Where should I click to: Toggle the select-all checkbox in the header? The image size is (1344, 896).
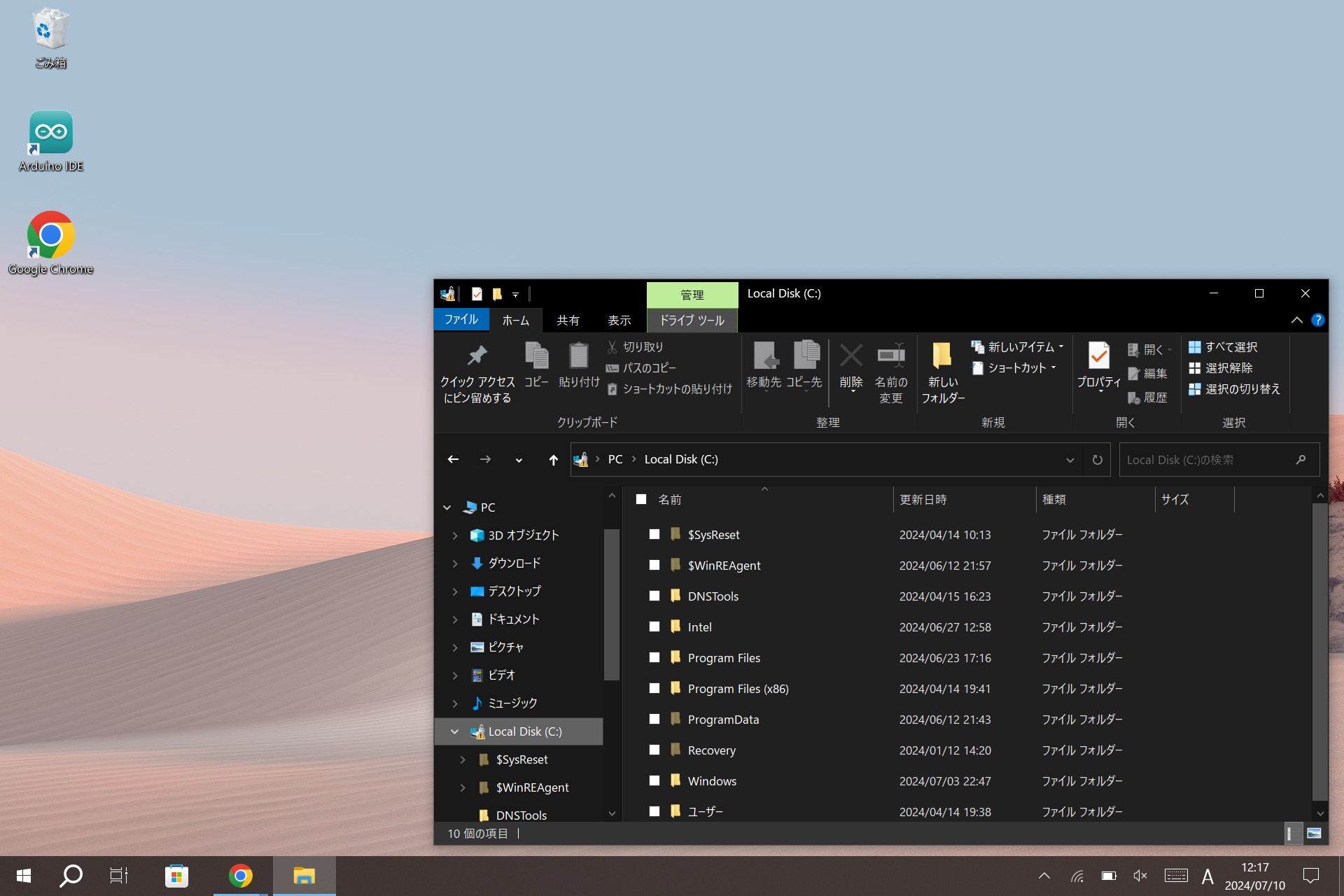pos(641,499)
